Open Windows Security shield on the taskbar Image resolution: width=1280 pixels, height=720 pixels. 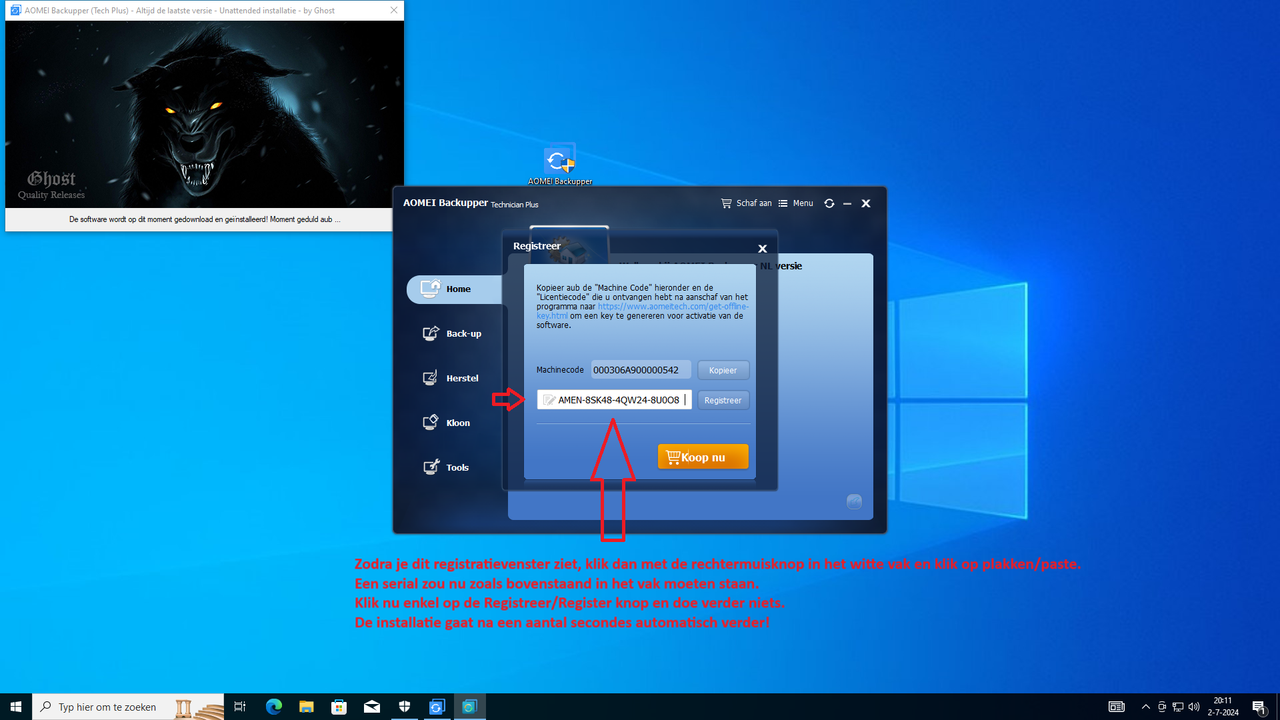(405, 707)
